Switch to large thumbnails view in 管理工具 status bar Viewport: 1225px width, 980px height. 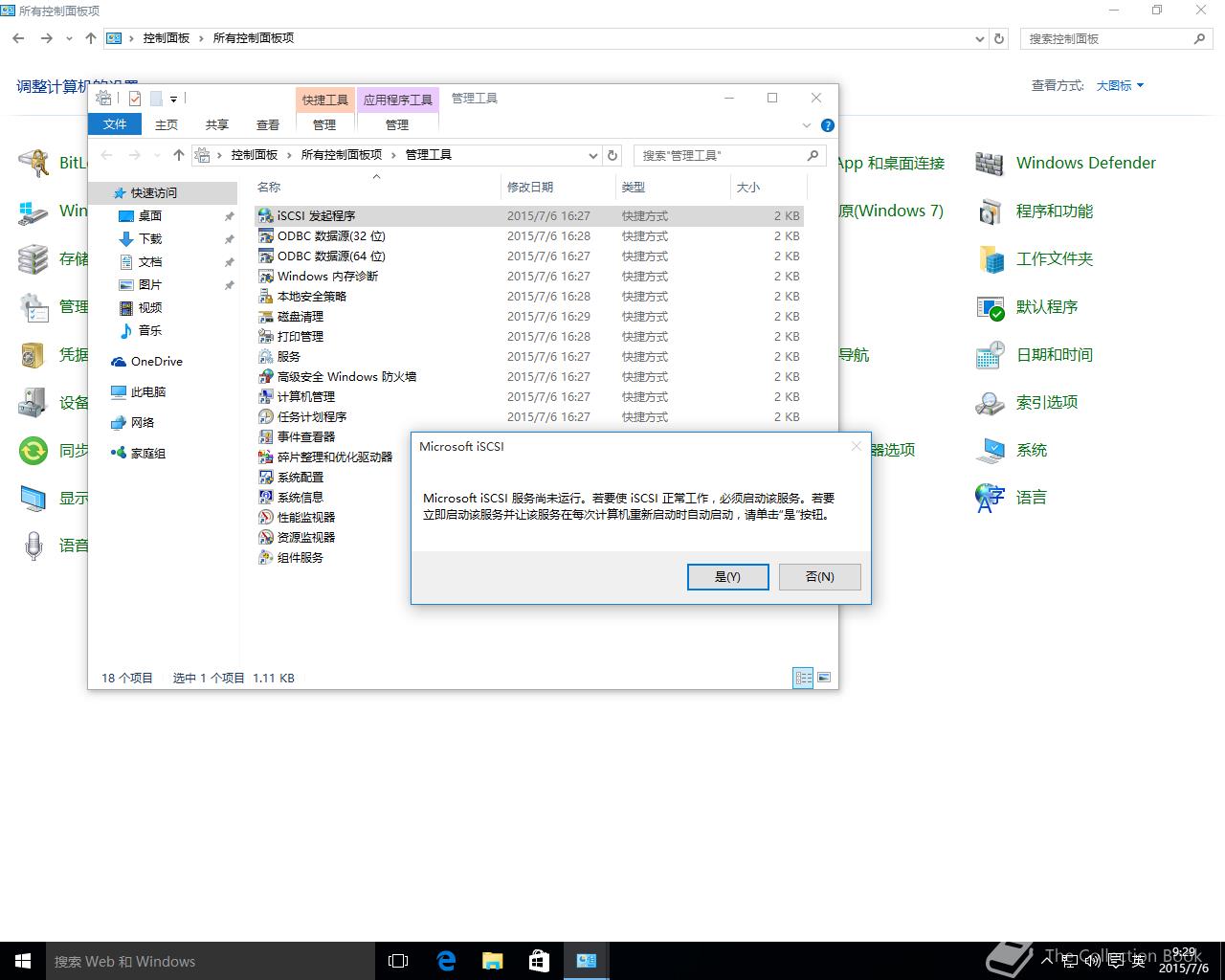coord(823,678)
